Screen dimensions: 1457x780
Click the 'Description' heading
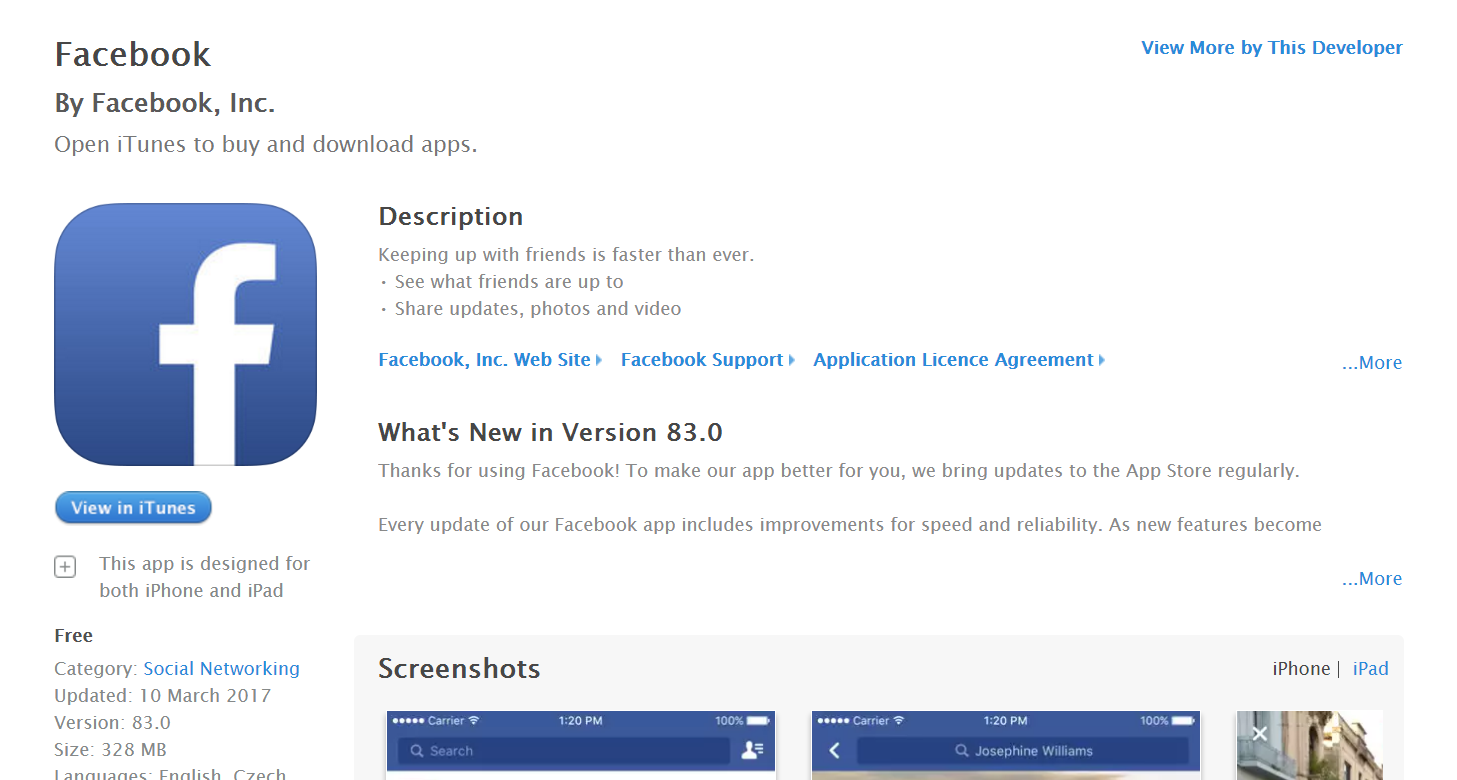tap(451, 217)
